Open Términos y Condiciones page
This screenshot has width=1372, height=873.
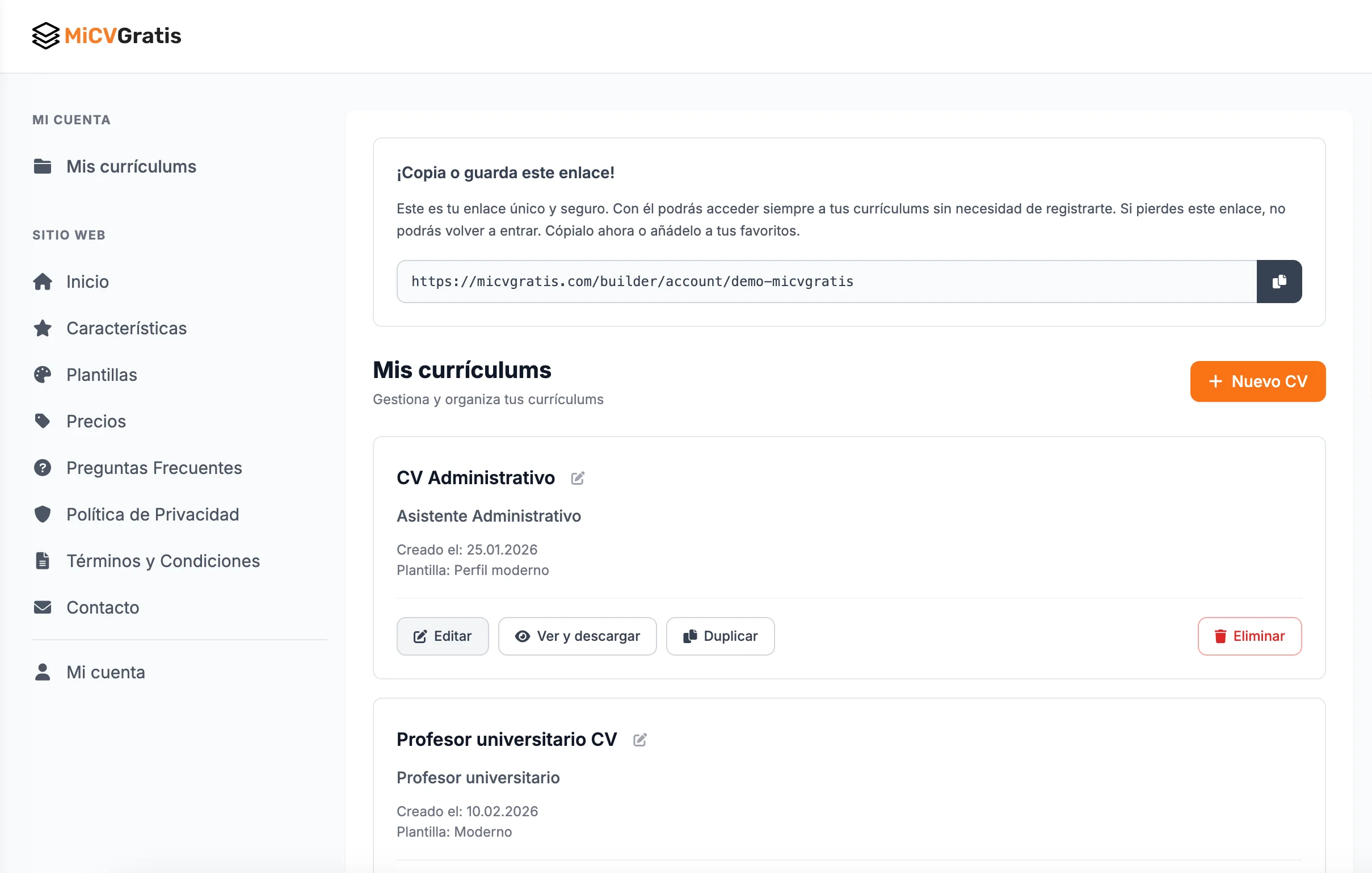point(163,561)
